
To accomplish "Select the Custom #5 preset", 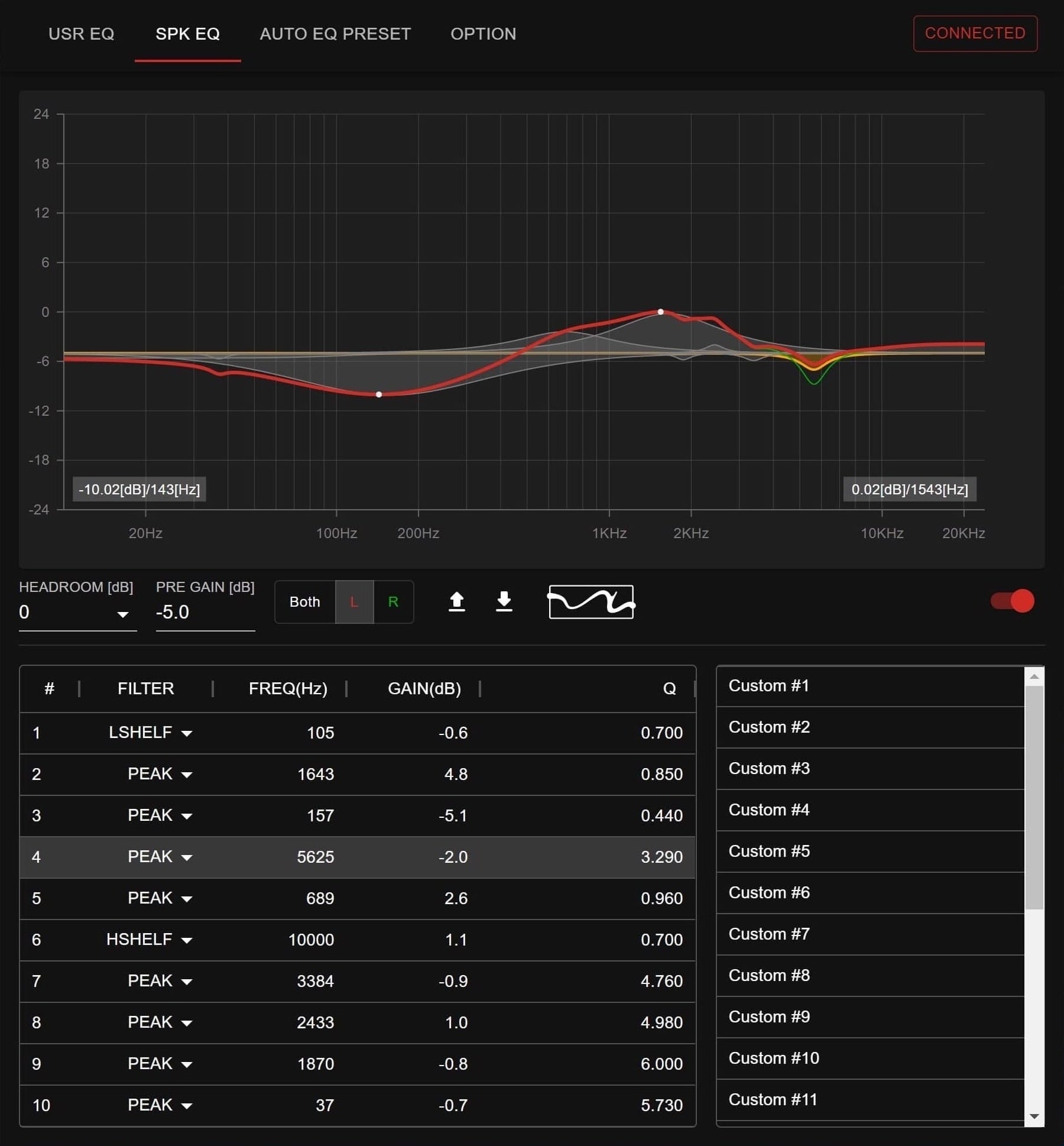I will point(870,852).
